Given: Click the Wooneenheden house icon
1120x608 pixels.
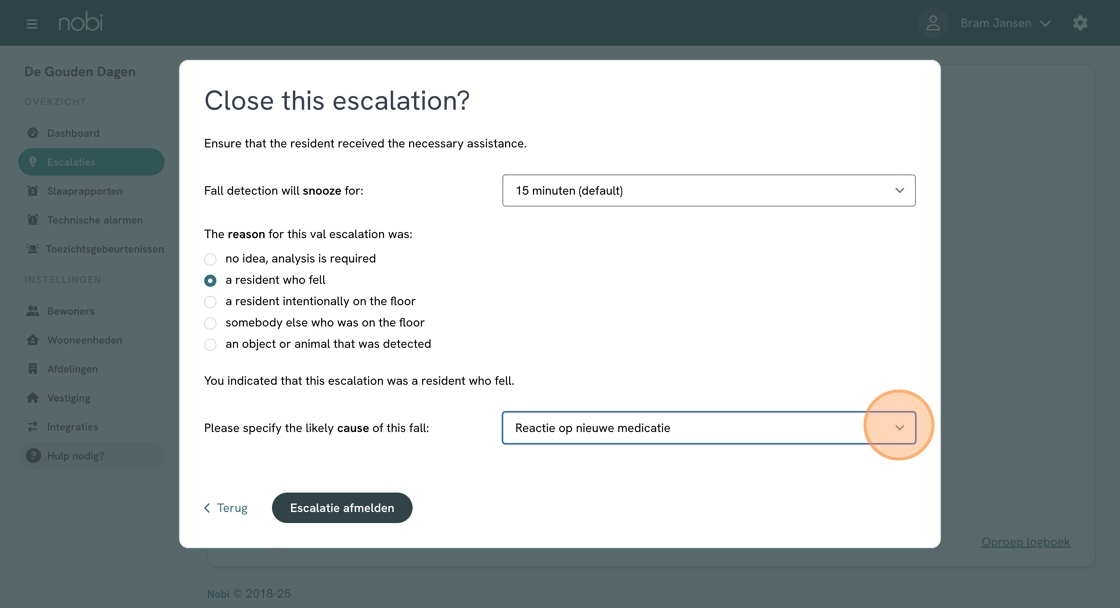Looking at the screenshot, I should [33, 340].
